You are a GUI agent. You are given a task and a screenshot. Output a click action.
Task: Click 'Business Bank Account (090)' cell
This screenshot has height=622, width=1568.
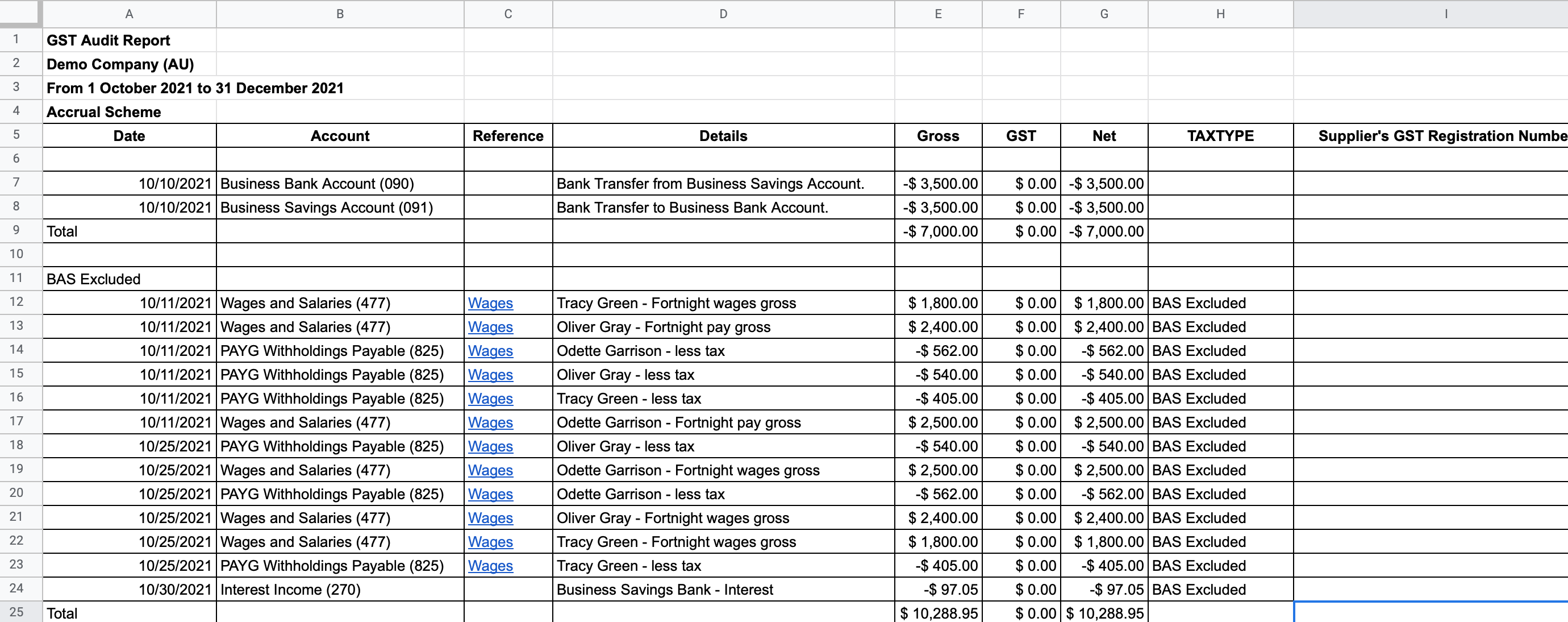coord(340,184)
